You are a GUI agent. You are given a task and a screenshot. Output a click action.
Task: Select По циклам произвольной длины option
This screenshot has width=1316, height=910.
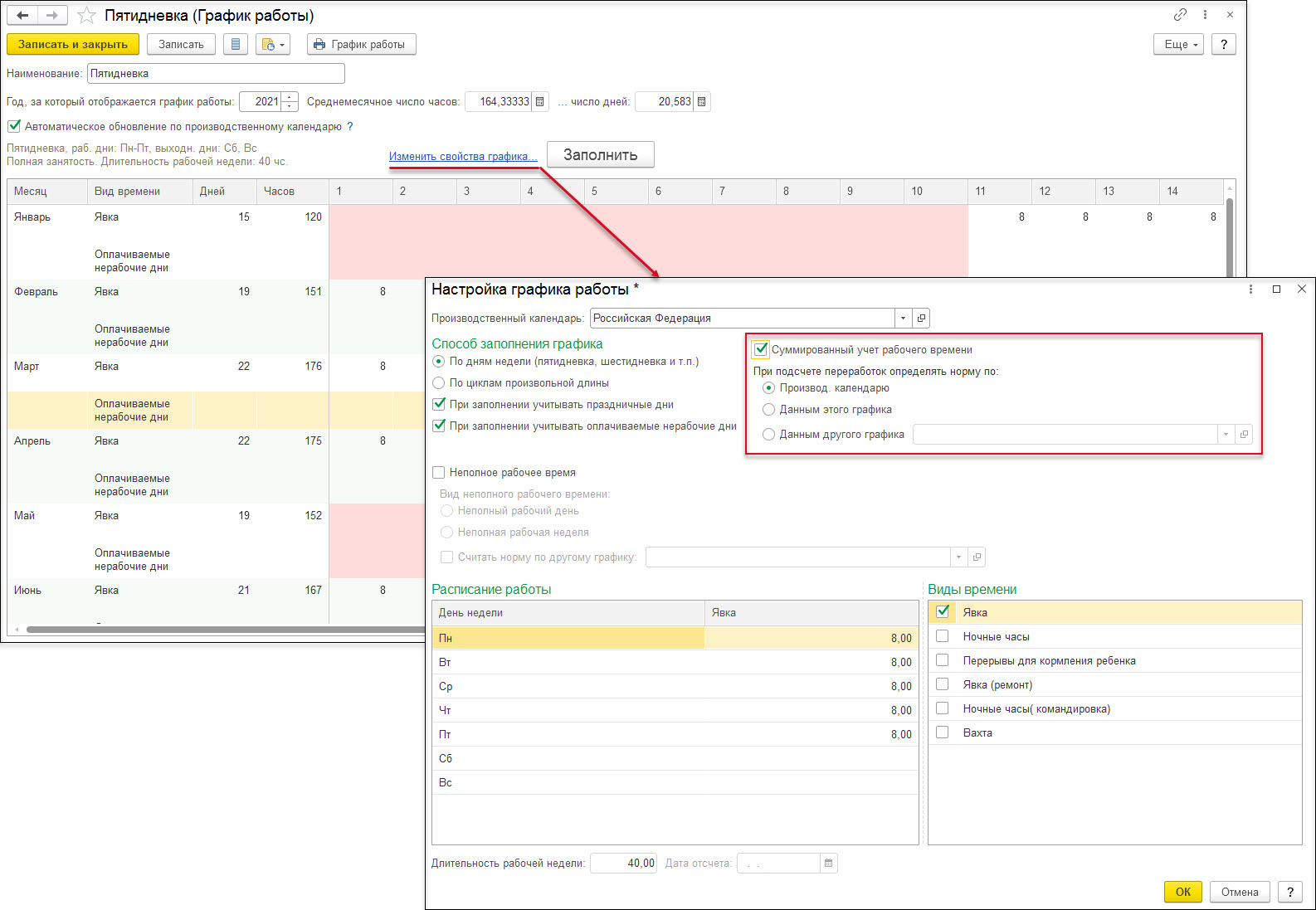tap(439, 383)
